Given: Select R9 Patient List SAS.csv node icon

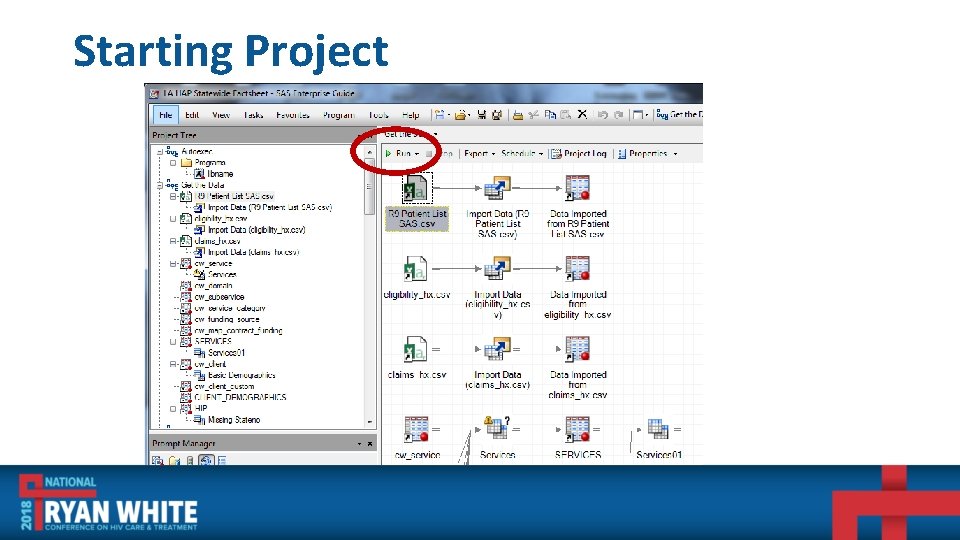Looking at the screenshot, I should [416, 188].
